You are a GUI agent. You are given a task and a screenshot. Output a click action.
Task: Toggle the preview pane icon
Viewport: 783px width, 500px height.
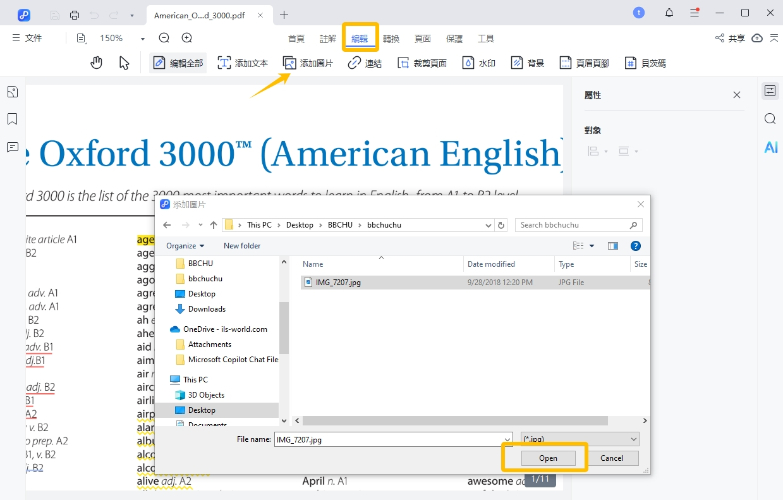[x=613, y=246]
